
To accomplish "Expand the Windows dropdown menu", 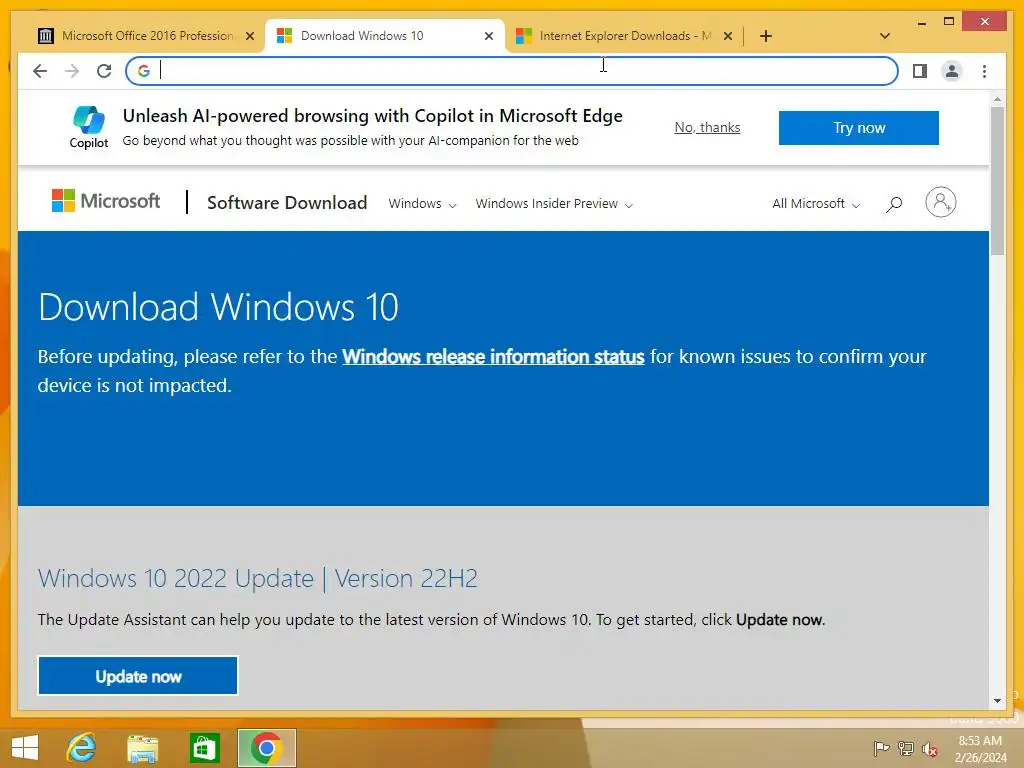I will [422, 204].
